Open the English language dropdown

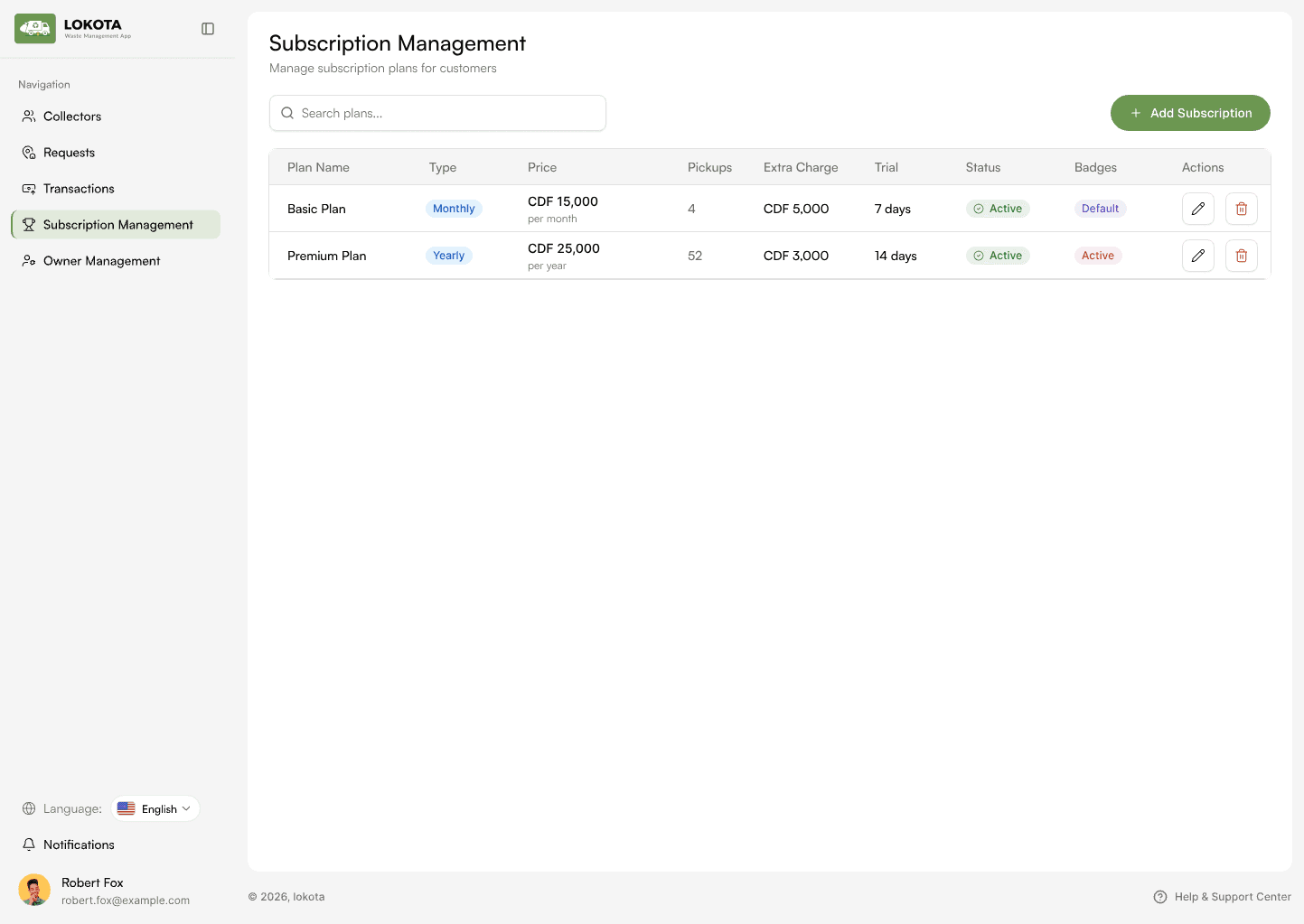click(x=155, y=808)
